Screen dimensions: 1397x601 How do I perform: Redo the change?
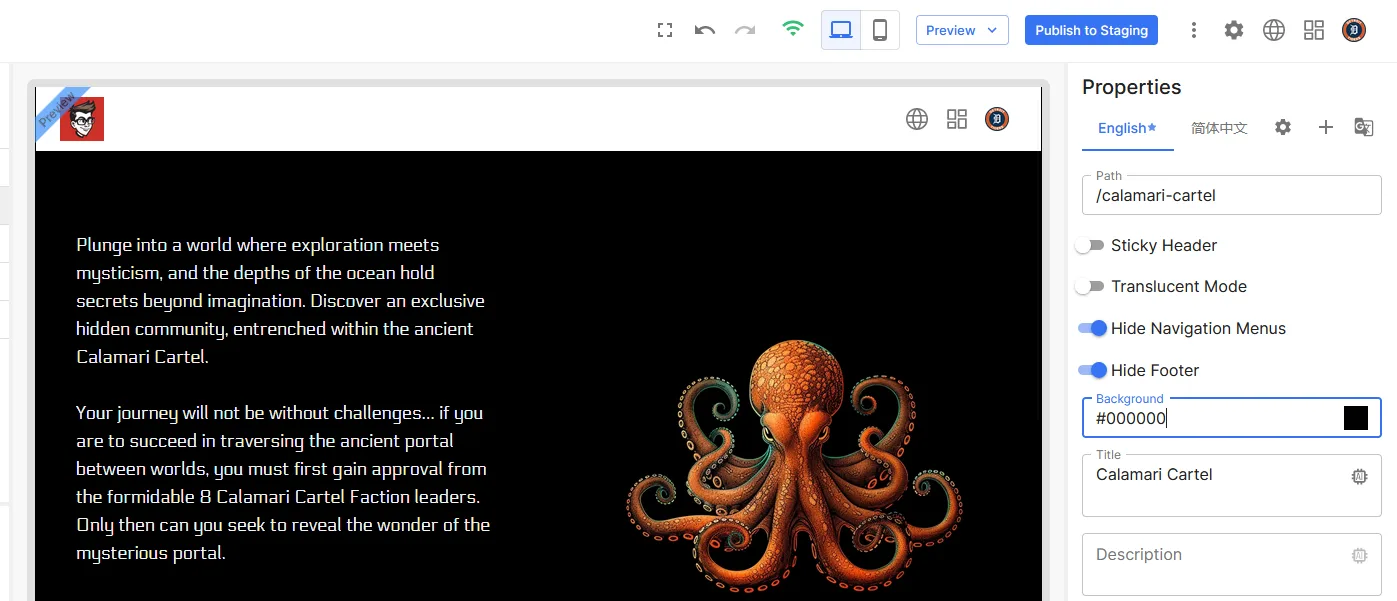[x=745, y=30]
